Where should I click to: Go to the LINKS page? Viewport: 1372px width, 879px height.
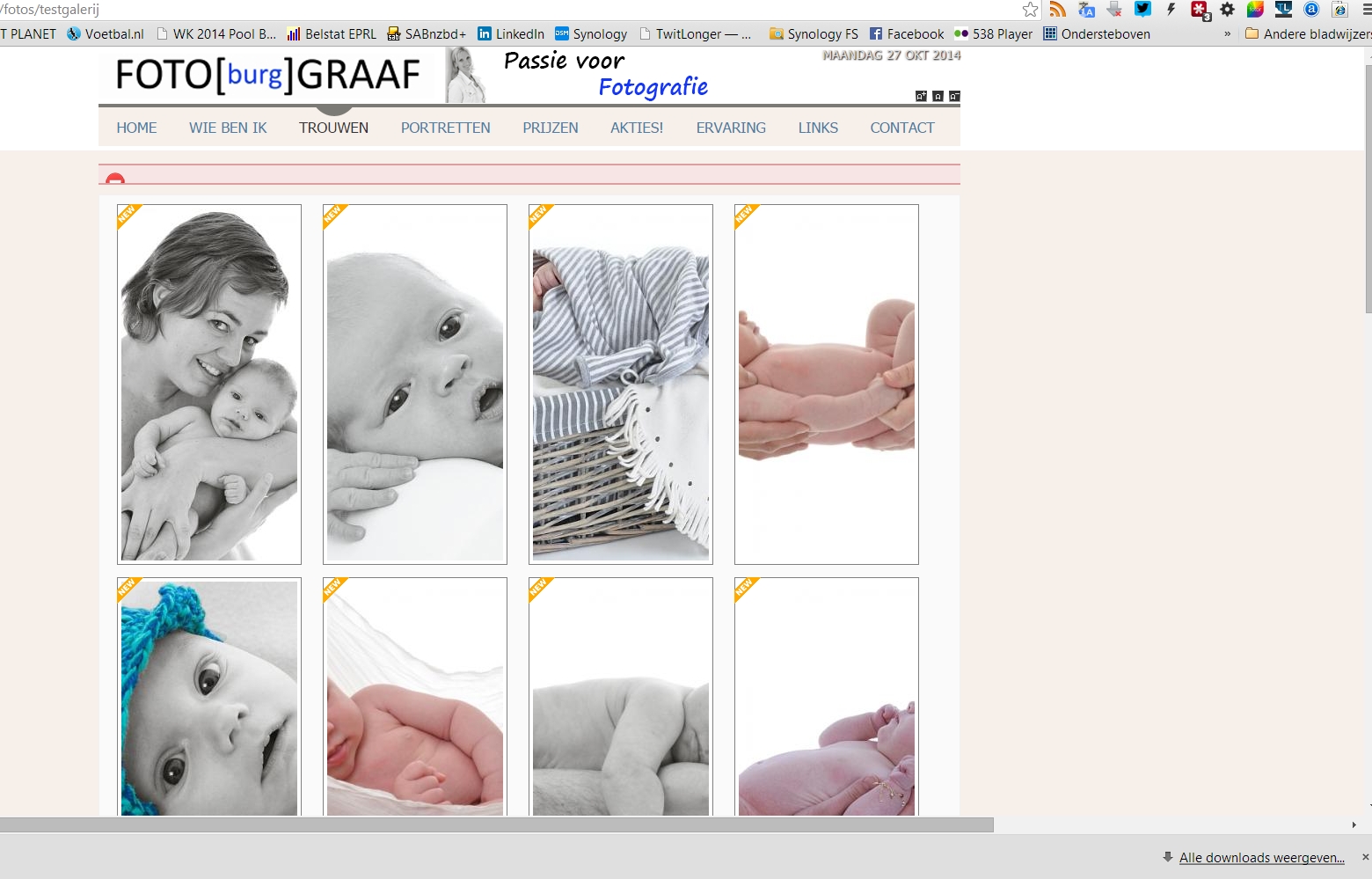click(x=818, y=128)
